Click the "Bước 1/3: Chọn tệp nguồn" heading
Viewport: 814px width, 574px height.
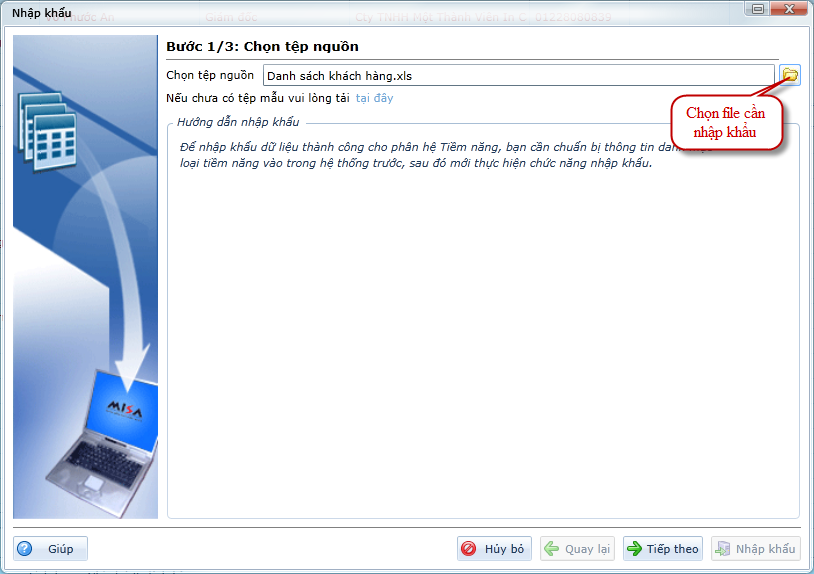pyautogui.click(x=262, y=46)
